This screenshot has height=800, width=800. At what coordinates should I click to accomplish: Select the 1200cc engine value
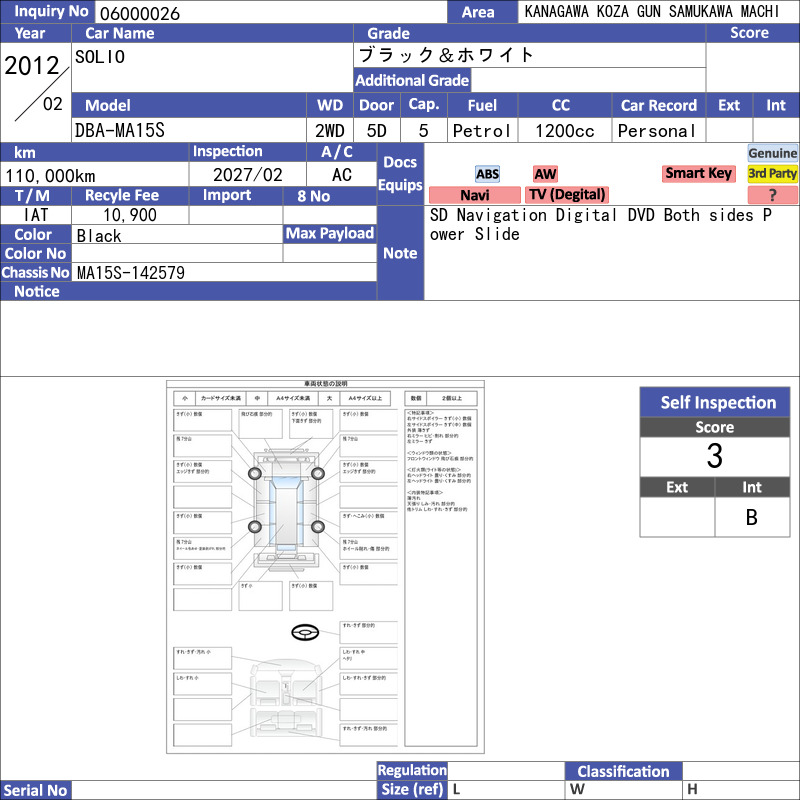coord(565,131)
